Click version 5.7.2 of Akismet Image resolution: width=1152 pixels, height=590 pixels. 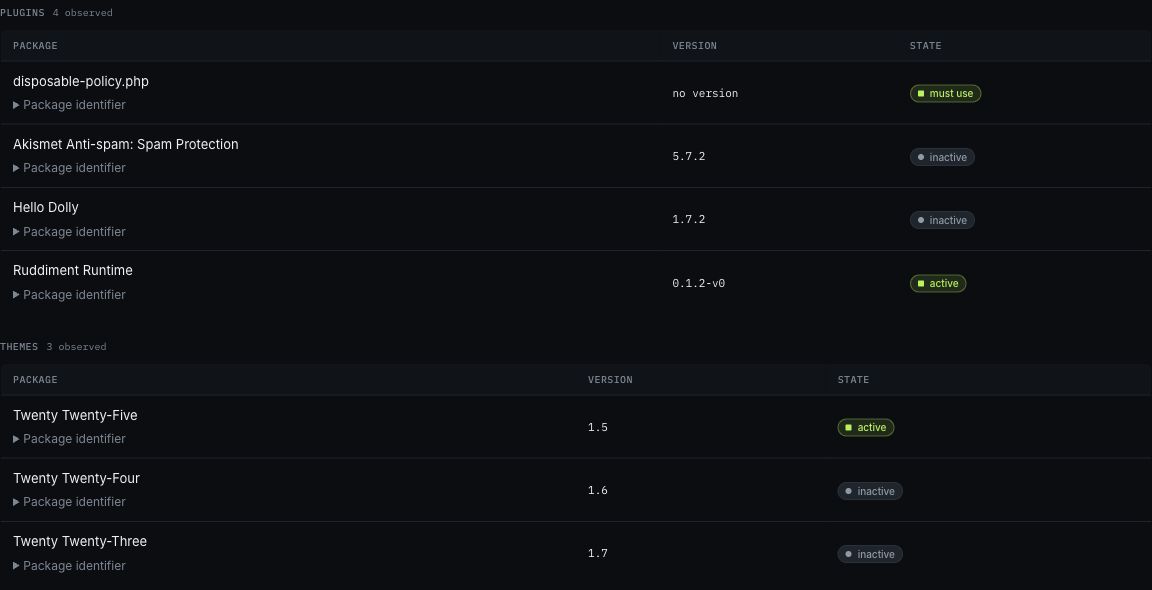click(688, 157)
